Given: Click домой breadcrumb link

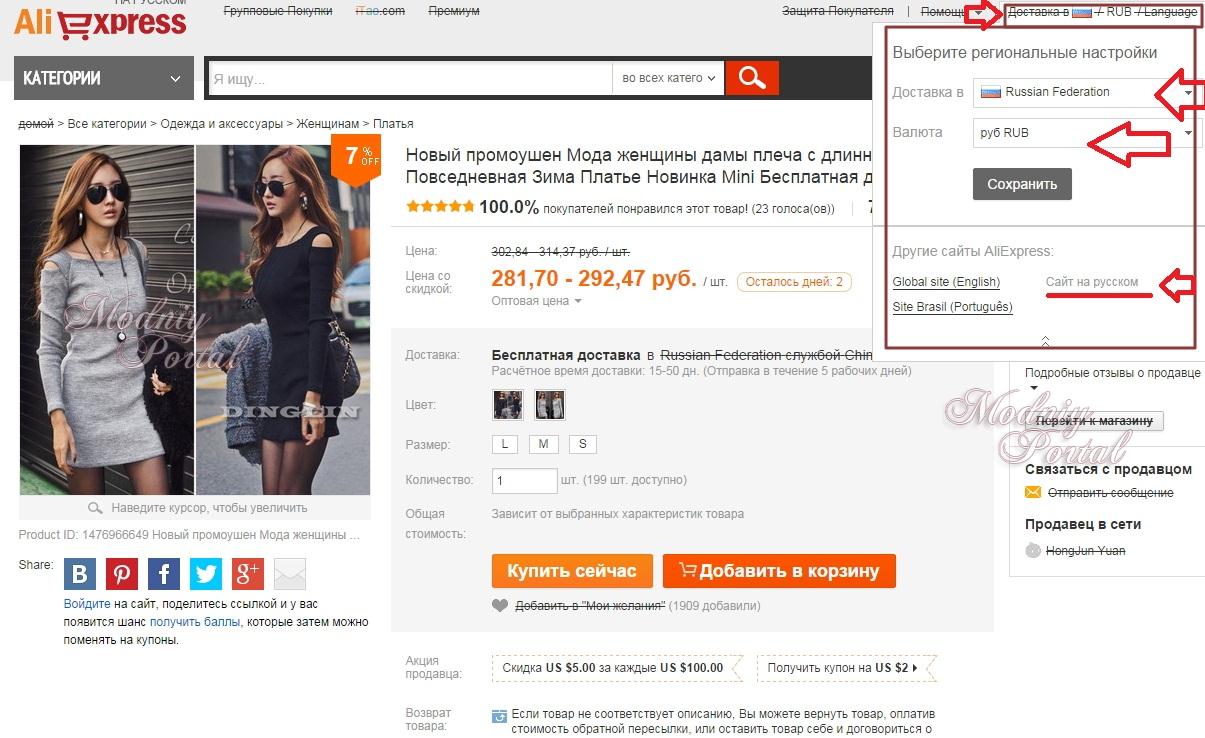Looking at the screenshot, I should click(36, 124).
